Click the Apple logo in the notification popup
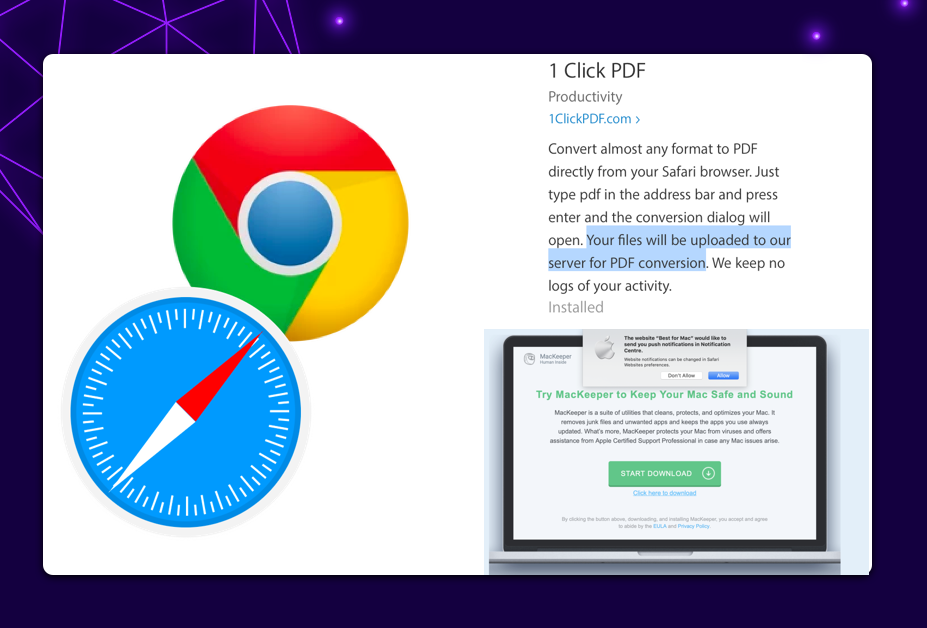The width and height of the screenshot is (927, 628). [604, 348]
